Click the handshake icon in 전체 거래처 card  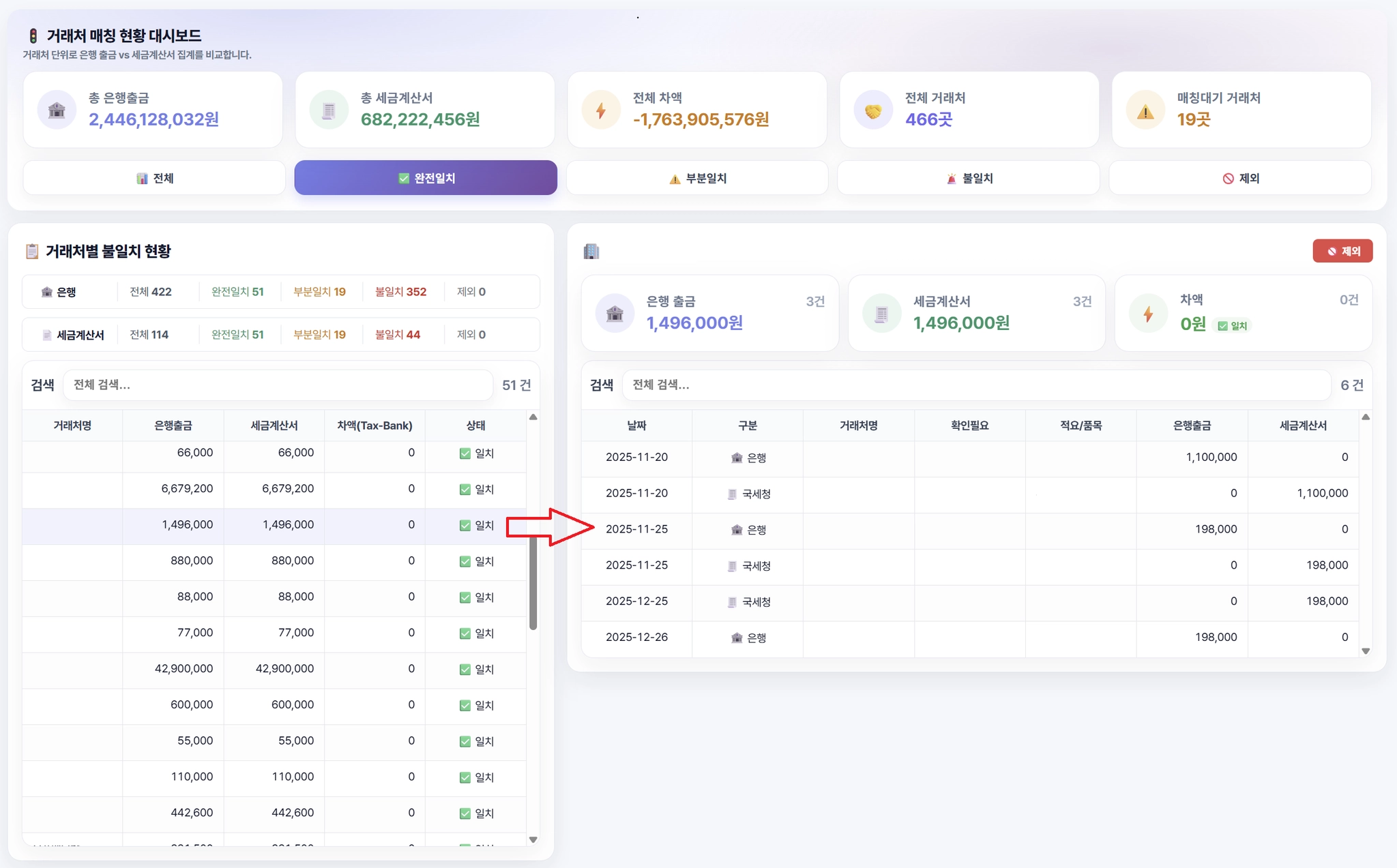click(873, 110)
